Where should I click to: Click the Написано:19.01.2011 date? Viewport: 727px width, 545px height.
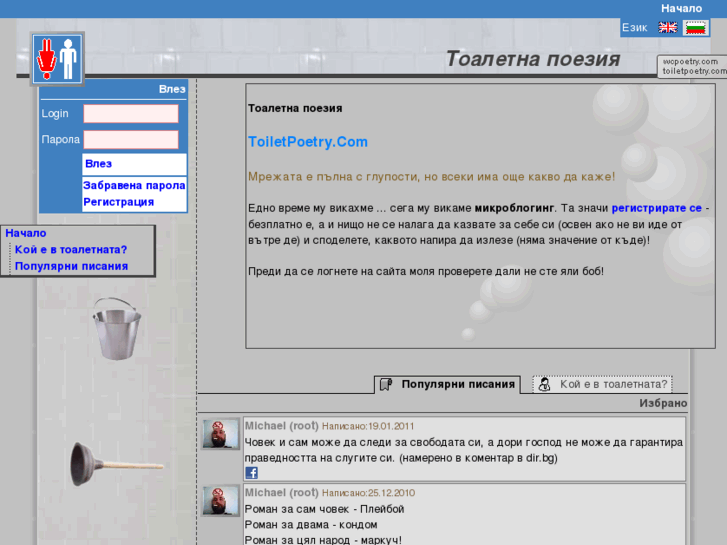[x=368, y=426]
